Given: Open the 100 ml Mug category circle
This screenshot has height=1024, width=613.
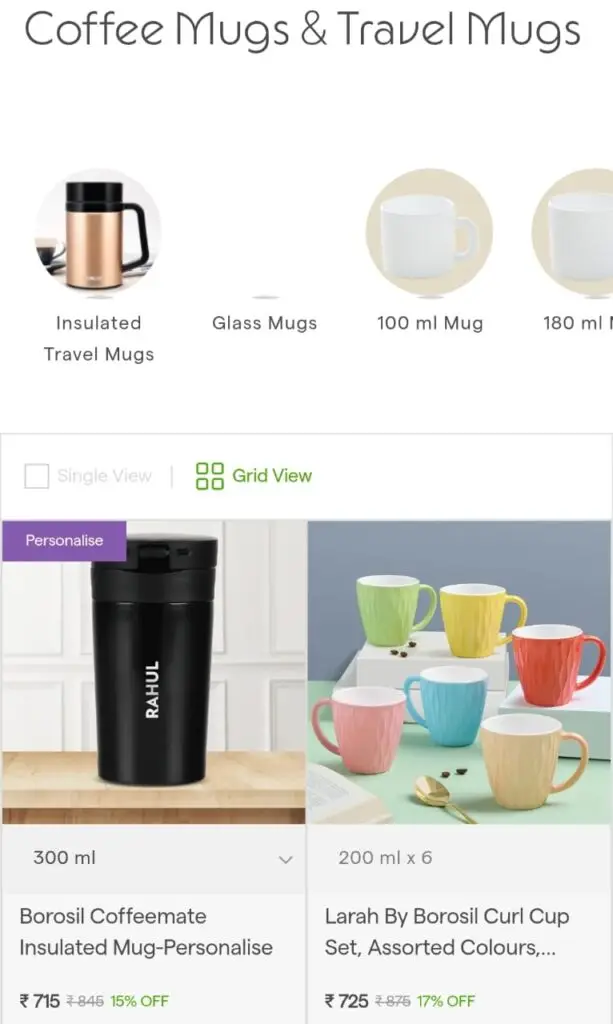Looking at the screenshot, I should 430,232.
